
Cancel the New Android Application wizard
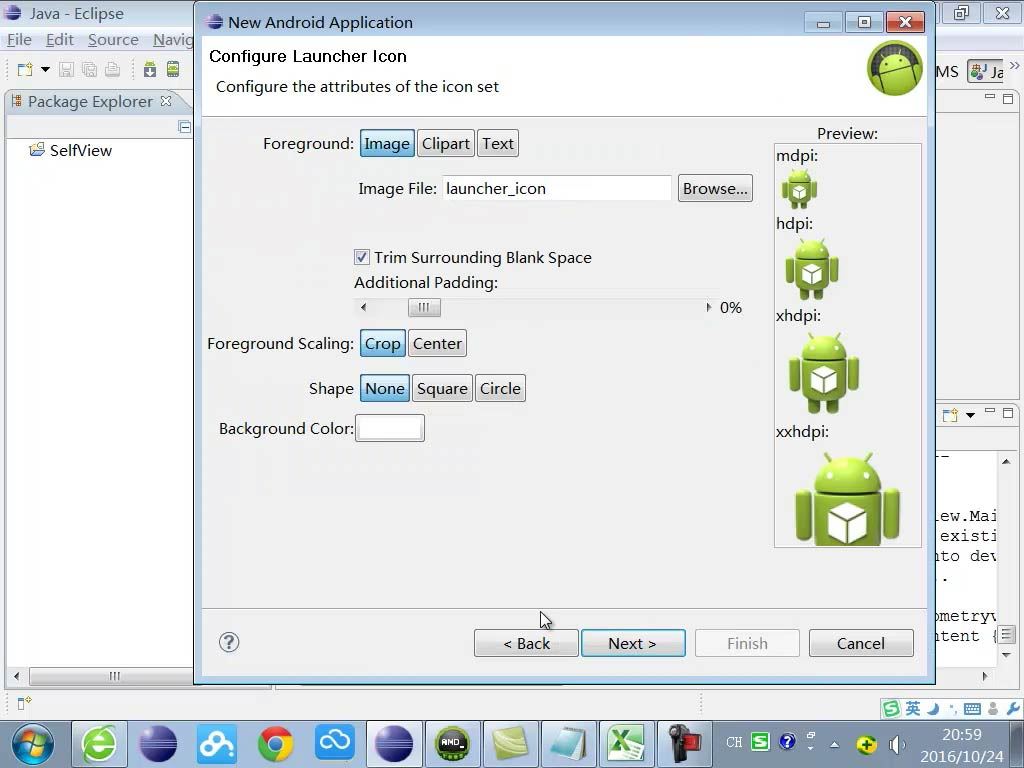coord(861,643)
